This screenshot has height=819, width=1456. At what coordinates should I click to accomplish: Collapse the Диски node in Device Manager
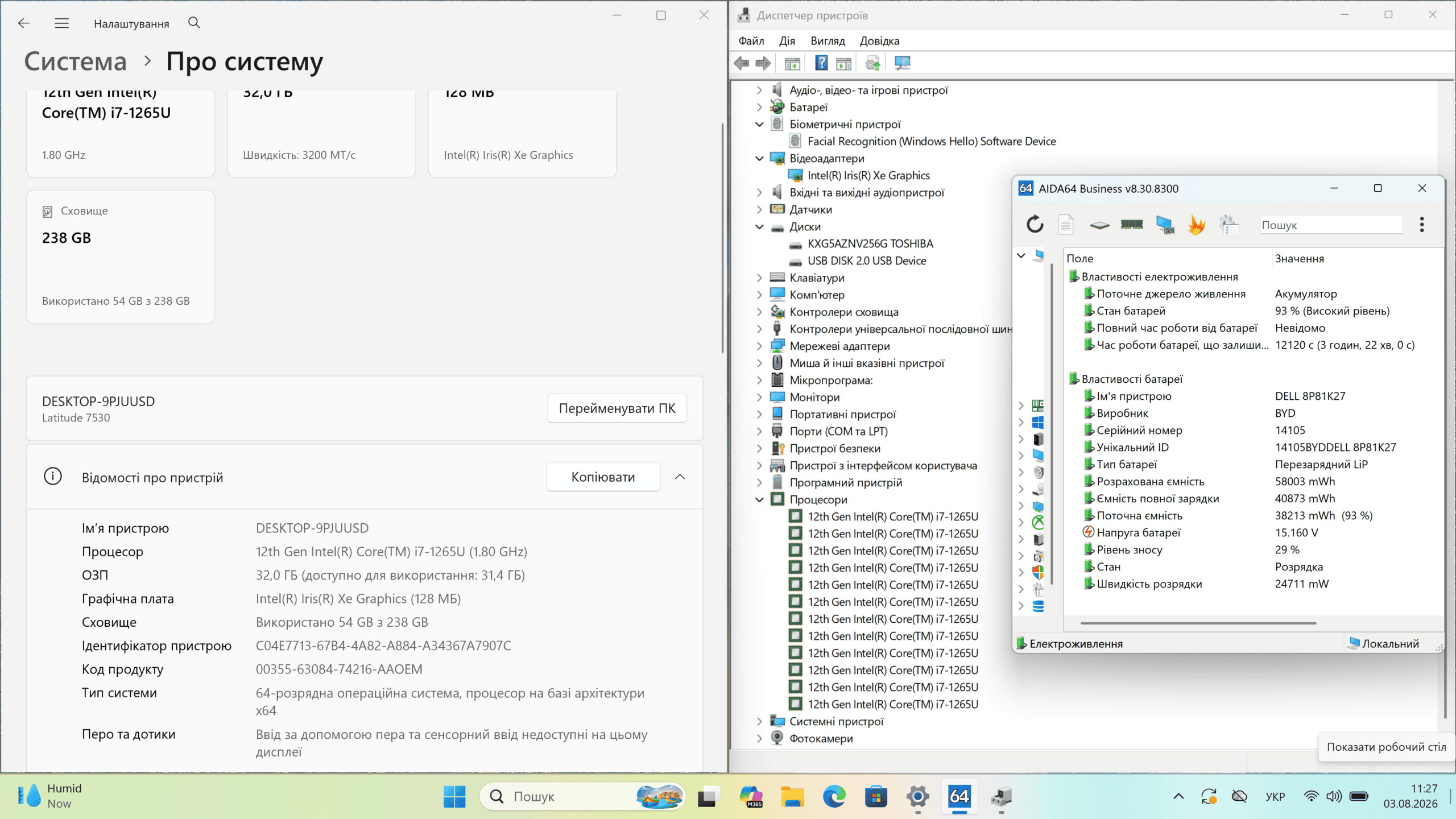coord(759,226)
